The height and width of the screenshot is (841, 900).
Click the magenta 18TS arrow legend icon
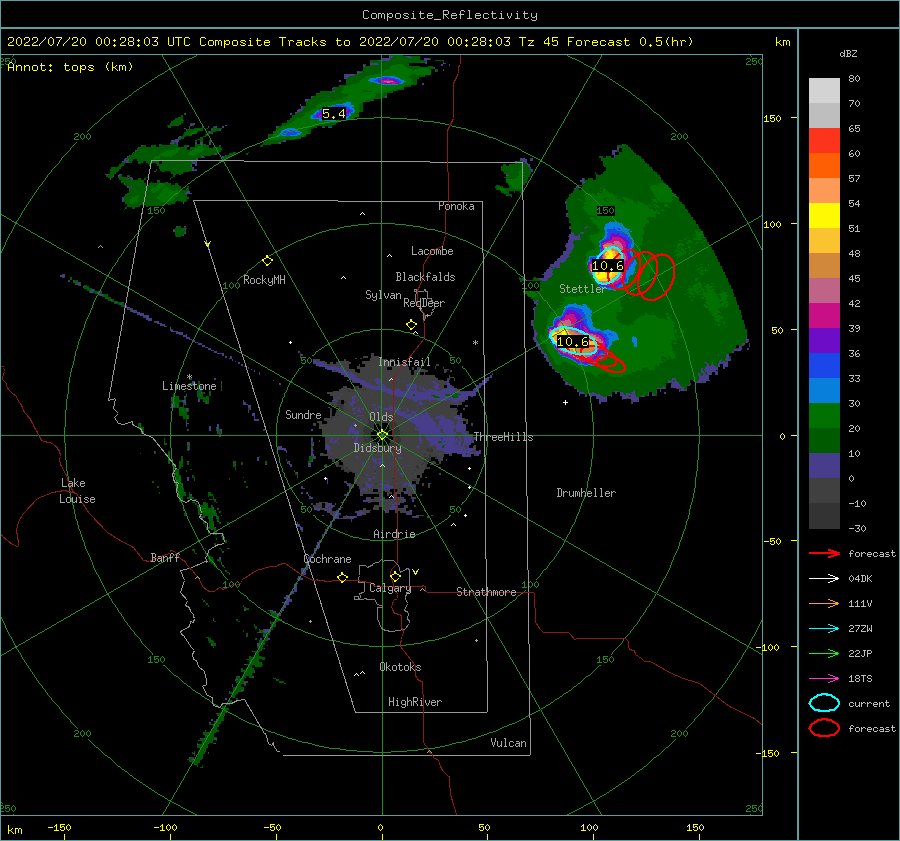click(x=824, y=679)
